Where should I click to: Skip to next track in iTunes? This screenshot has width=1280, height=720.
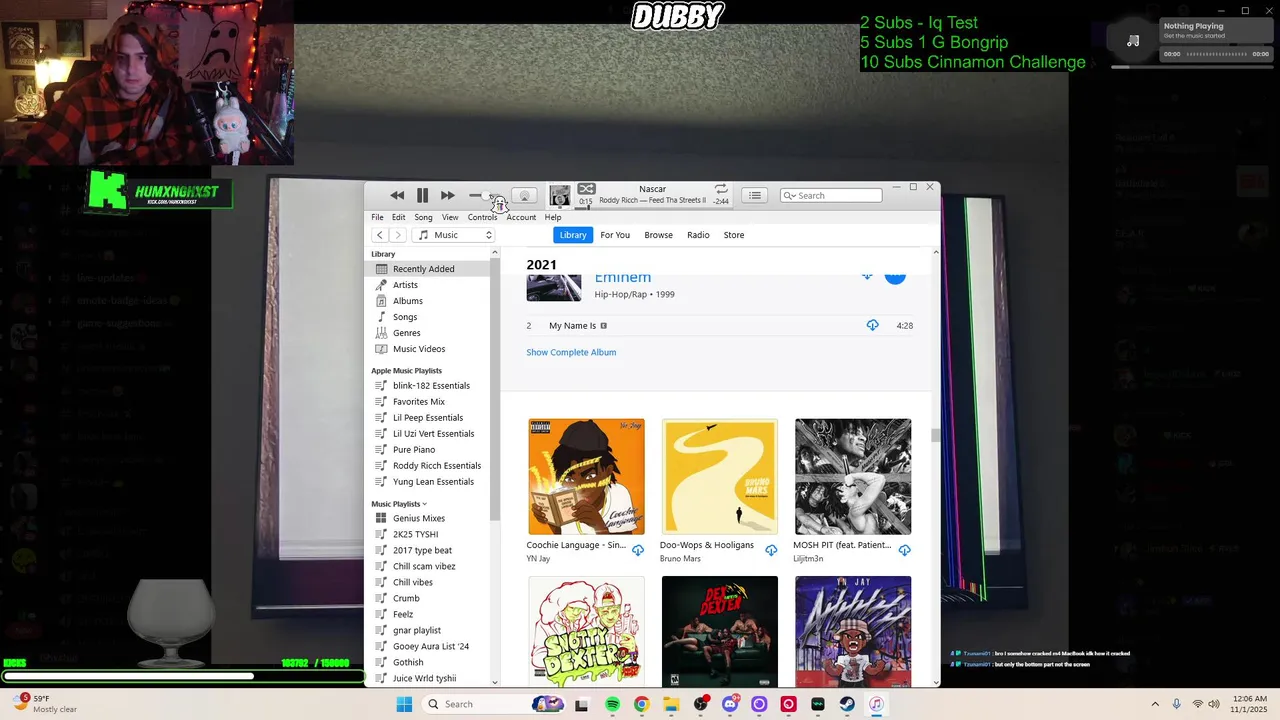(x=447, y=196)
